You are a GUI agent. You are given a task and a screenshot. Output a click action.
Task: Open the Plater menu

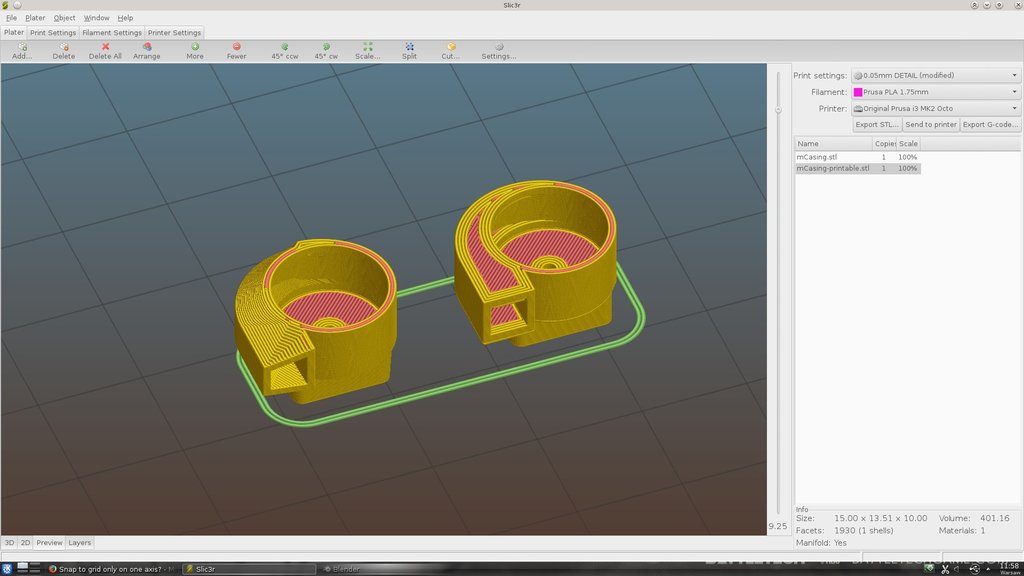35,18
